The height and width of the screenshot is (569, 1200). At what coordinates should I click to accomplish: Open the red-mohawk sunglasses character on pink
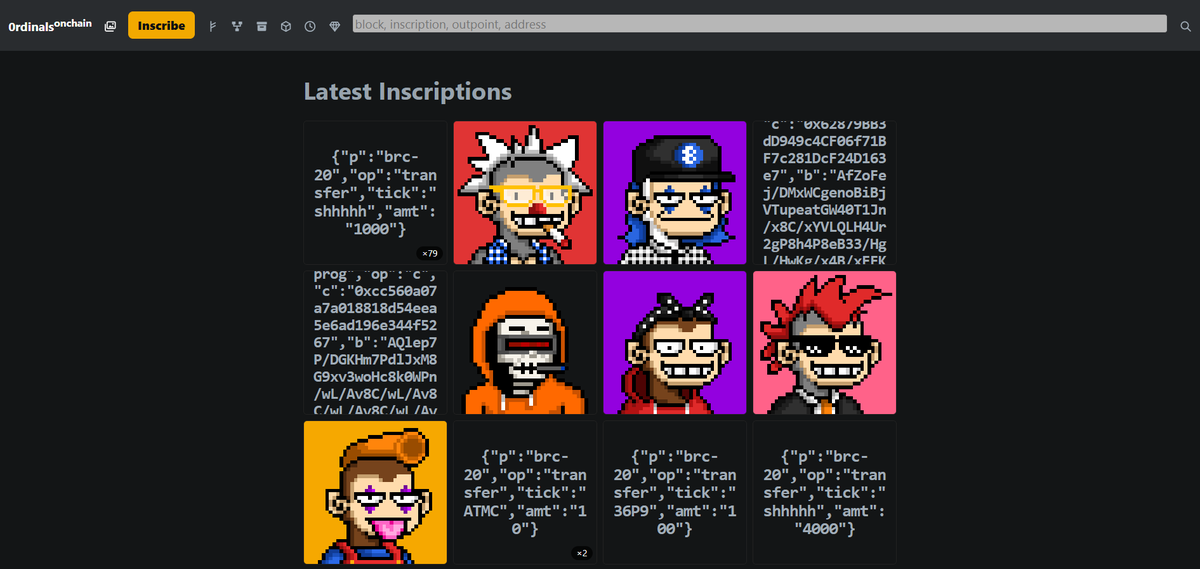(x=825, y=342)
